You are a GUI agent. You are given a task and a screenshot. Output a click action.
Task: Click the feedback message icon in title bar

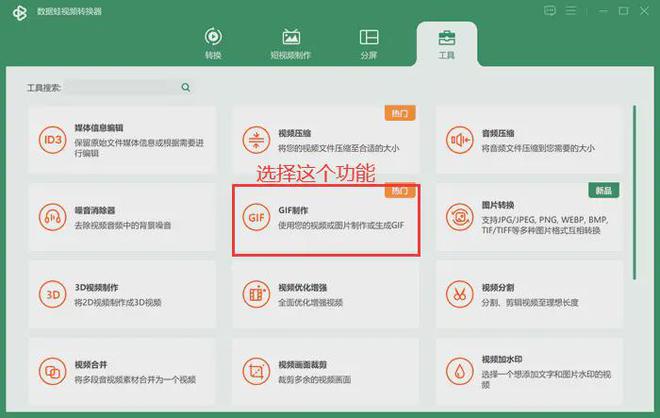550,11
